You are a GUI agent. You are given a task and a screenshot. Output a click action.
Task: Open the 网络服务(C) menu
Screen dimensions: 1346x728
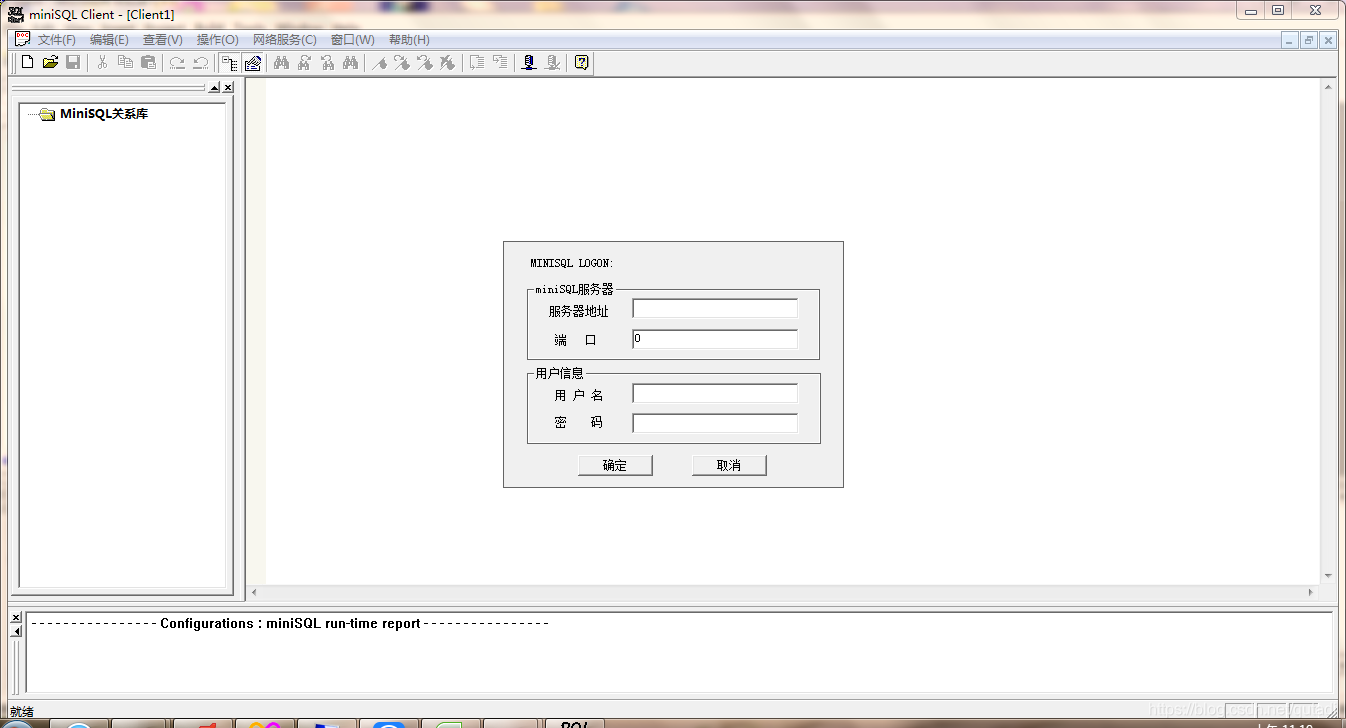pos(285,40)
